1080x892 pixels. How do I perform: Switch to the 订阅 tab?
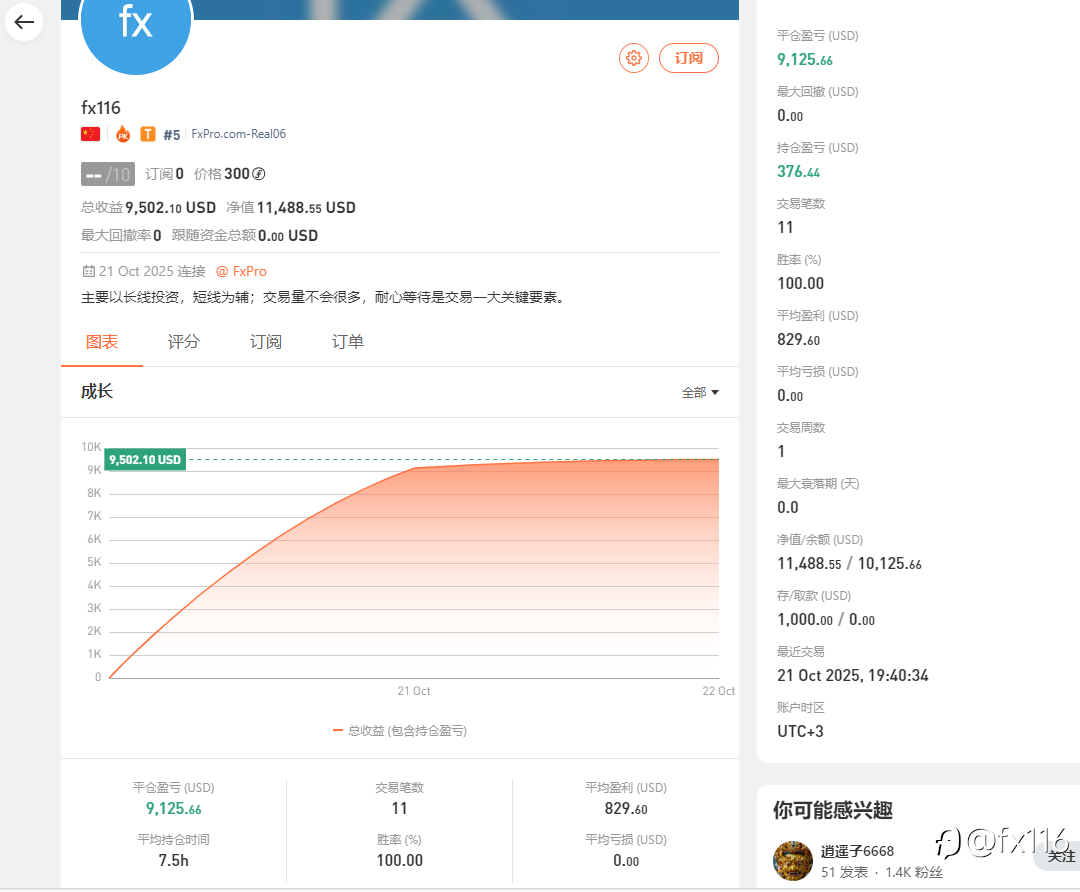(x=265, y=342)
